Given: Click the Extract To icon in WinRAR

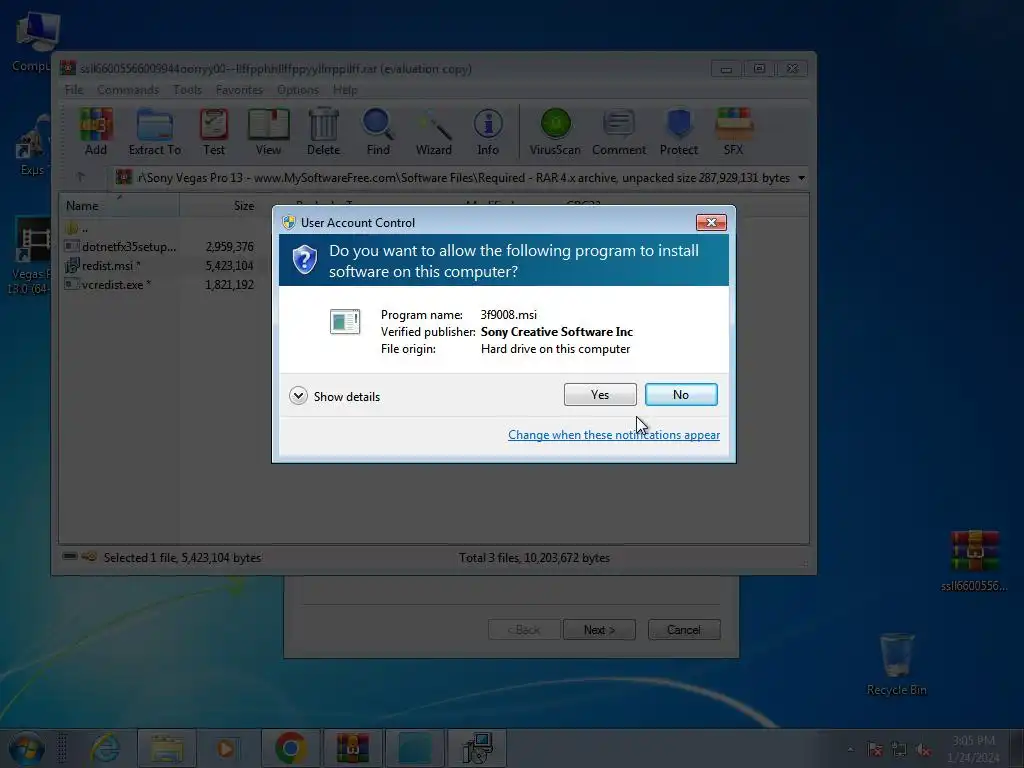Looking at the screenshot, I should pos(155,132).
